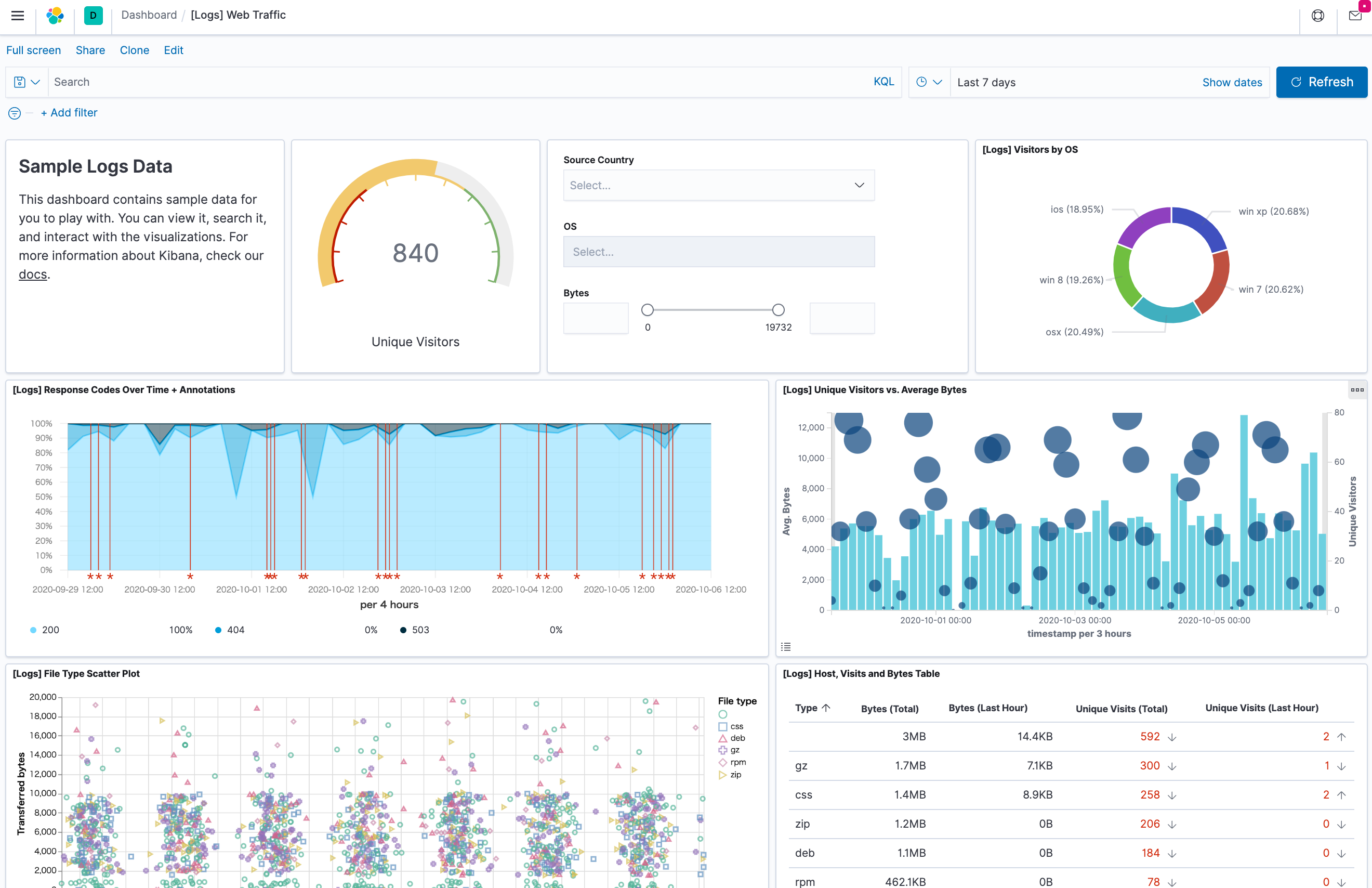
Task: Expand the Source Country select box
Action: point(718,185)
